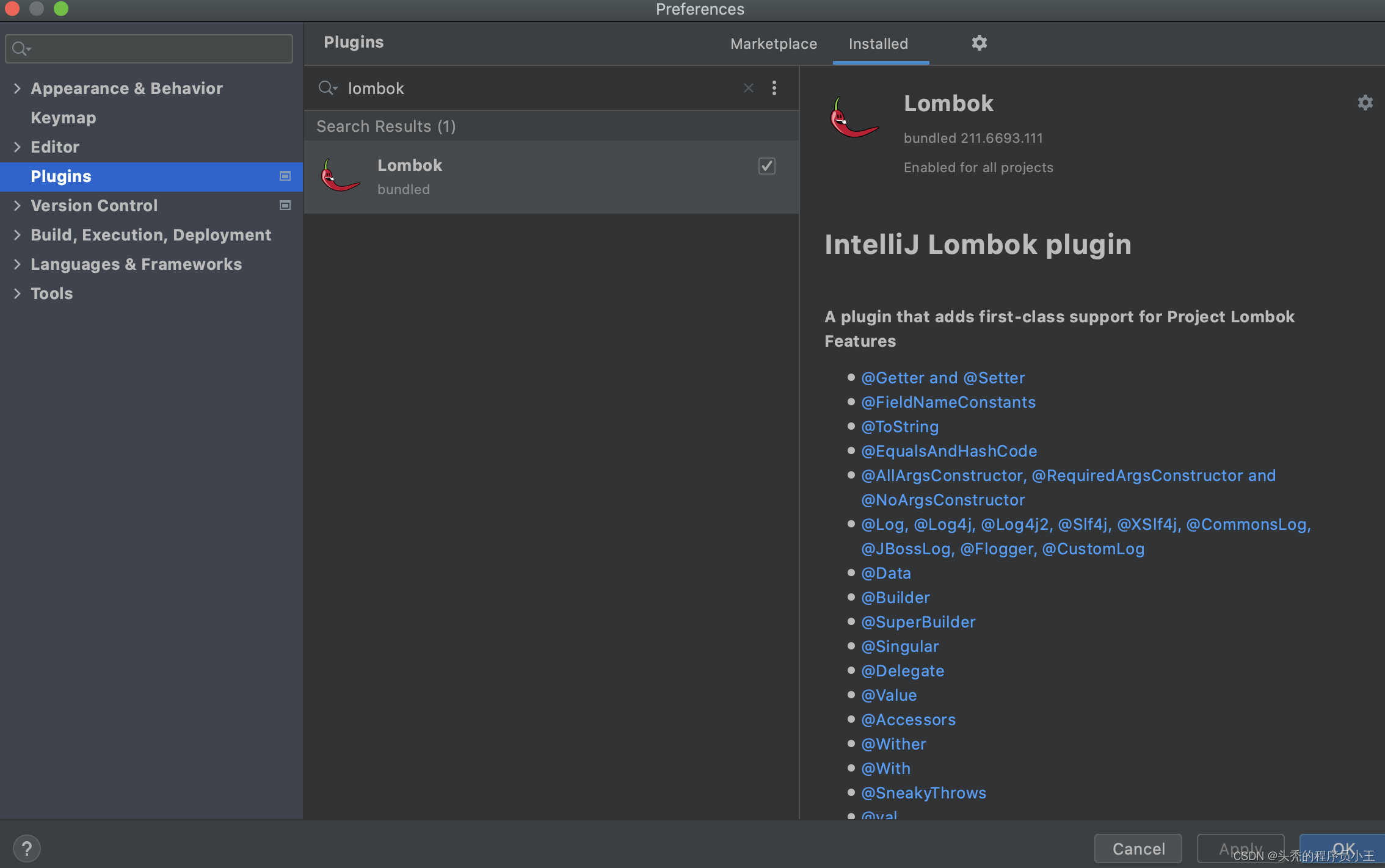Open Lombok plugin detail gear menu
Viewport: 1385px width, 868px height.
click(x=1365, y=103)
